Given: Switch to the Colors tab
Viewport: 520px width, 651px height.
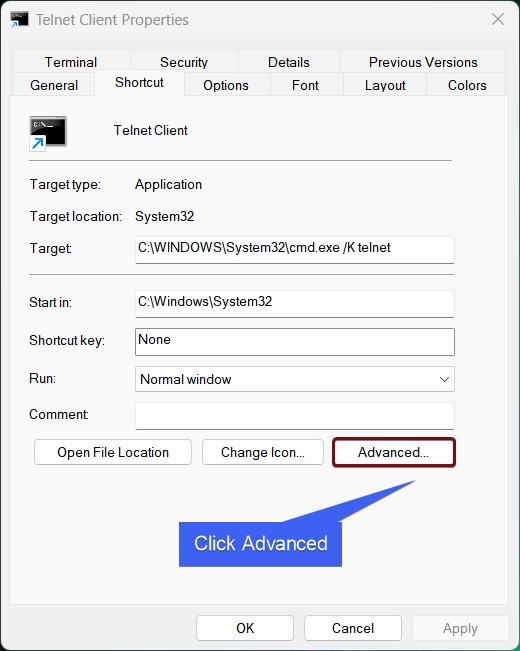Looking at the screenshot, I should point(467,85).
